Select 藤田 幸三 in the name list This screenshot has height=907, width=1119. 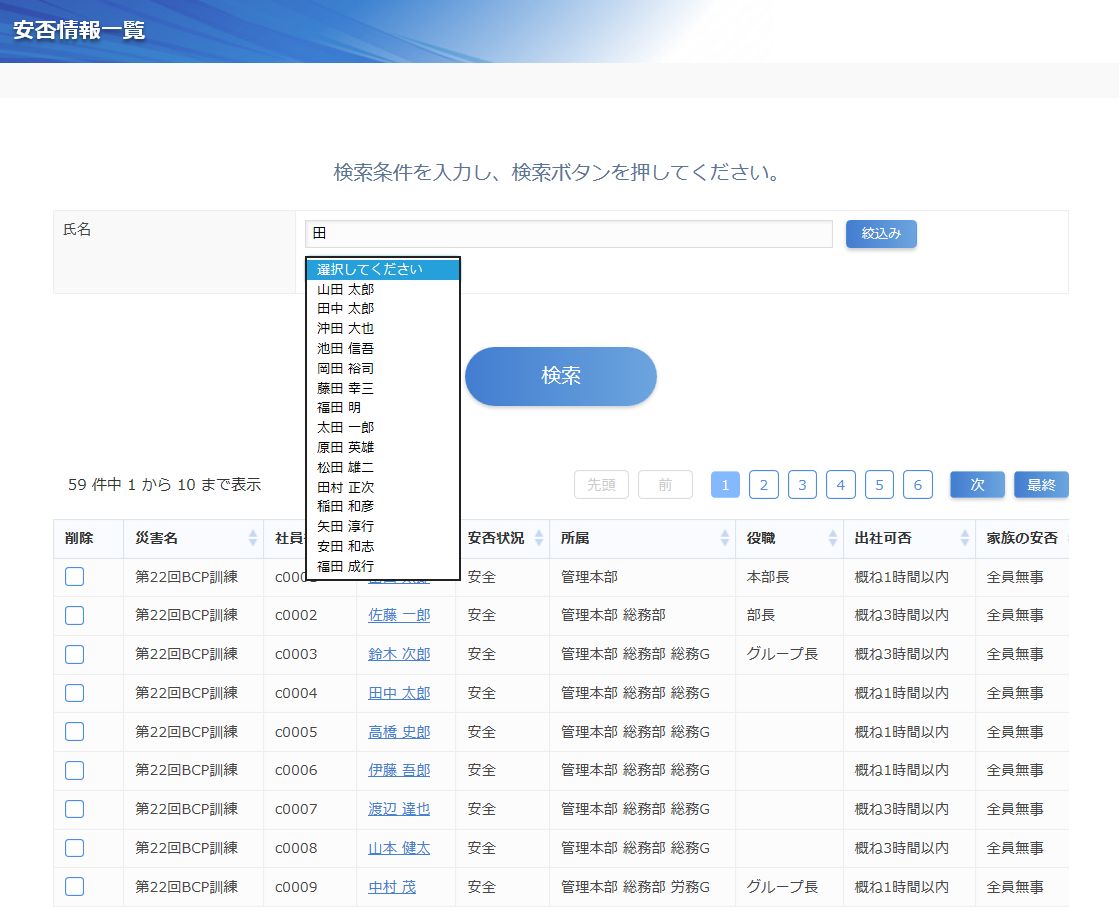(346, 388)
